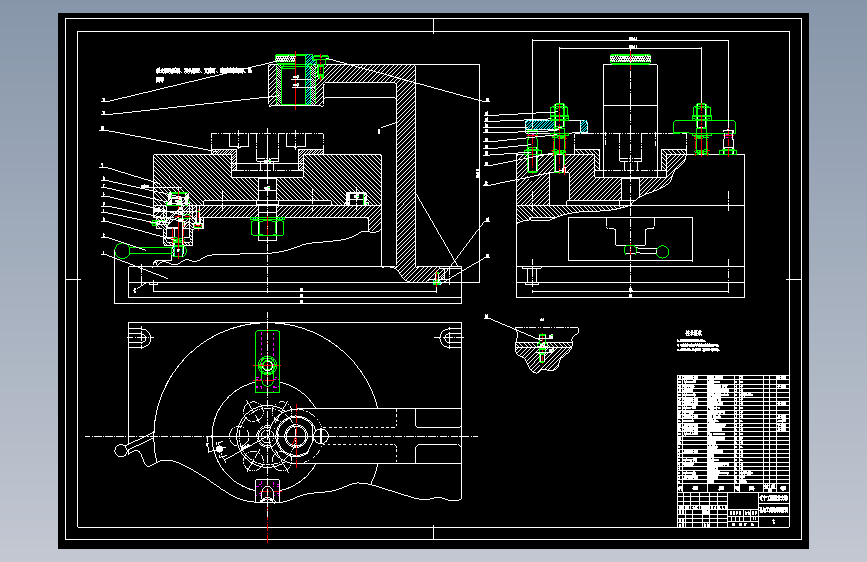Click the green knurled cap atop the side view
Screen dimensions: 867x562
point(630,59)
